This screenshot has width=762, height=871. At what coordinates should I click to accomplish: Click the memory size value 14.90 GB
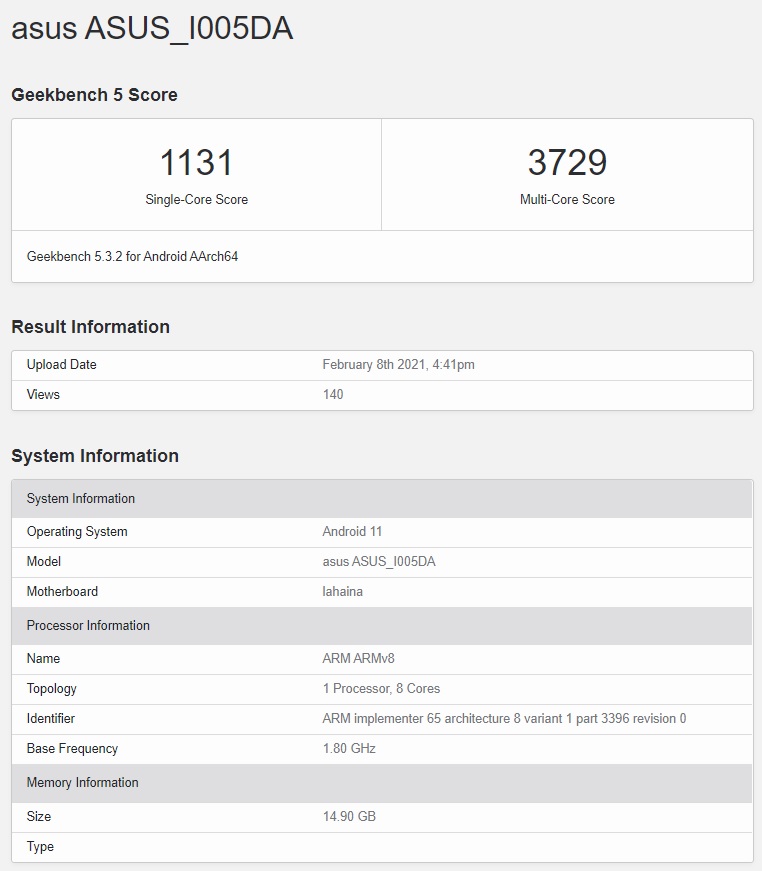pyautogui.click(x=349, y=817)
